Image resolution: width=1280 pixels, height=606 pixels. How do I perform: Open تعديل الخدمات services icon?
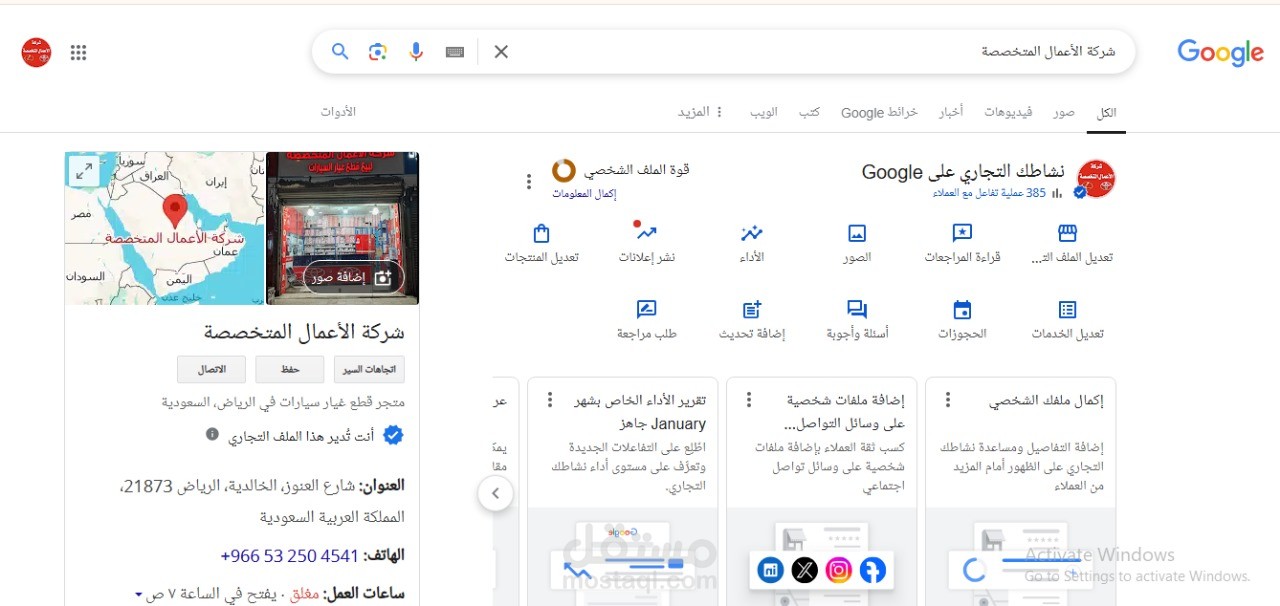1067,310
